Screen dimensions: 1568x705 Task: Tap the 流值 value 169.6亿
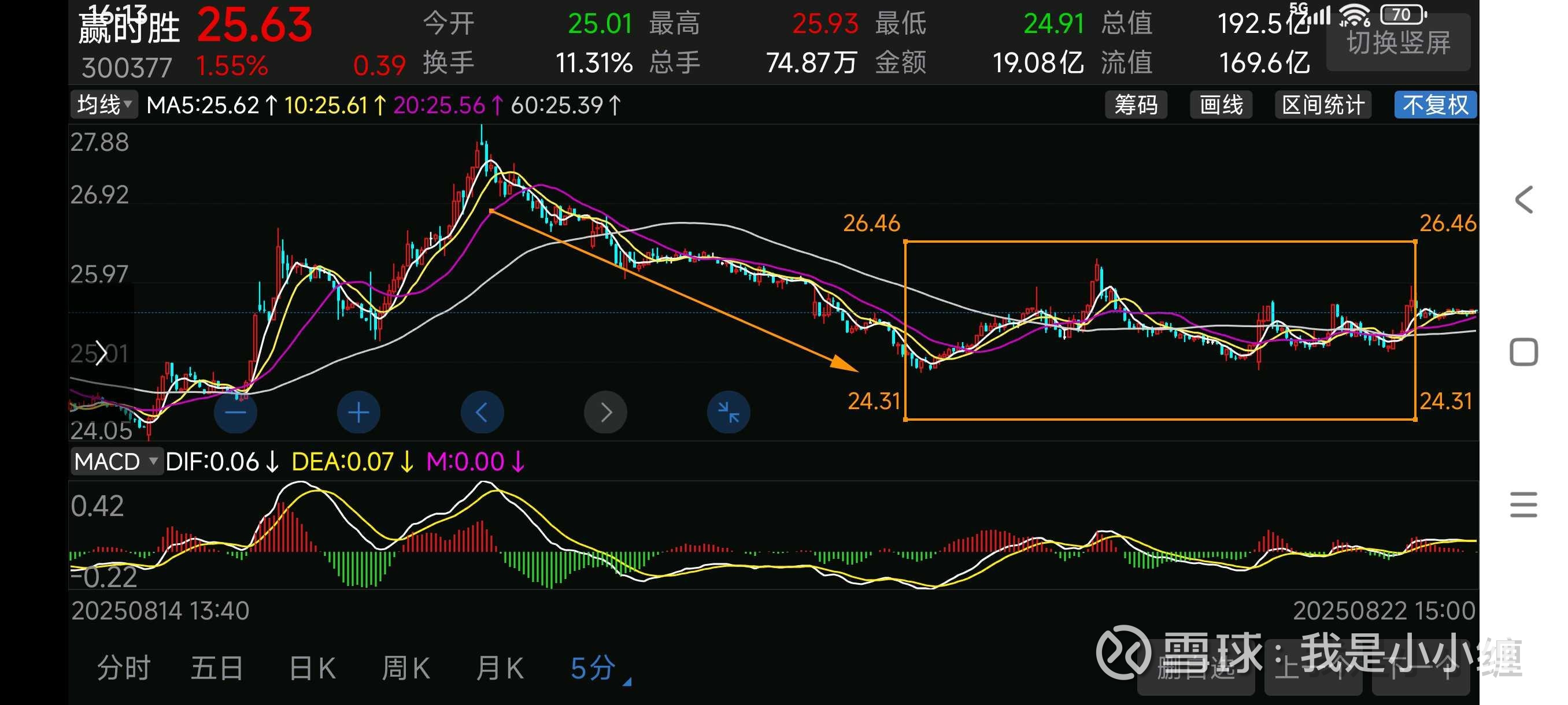[x=1265, y=62]
